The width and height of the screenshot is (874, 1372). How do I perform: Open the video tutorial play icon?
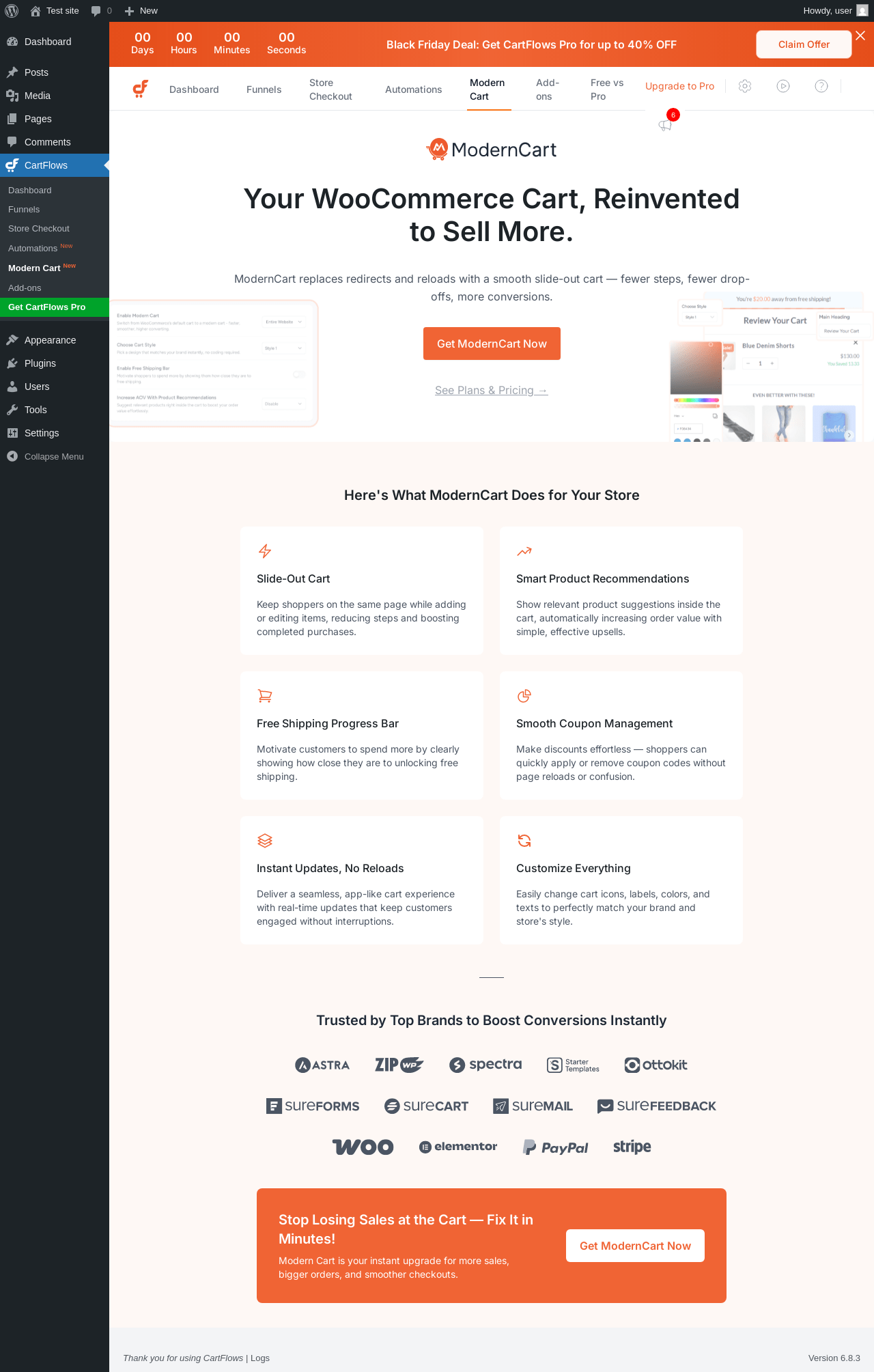[x=783, y=86]
